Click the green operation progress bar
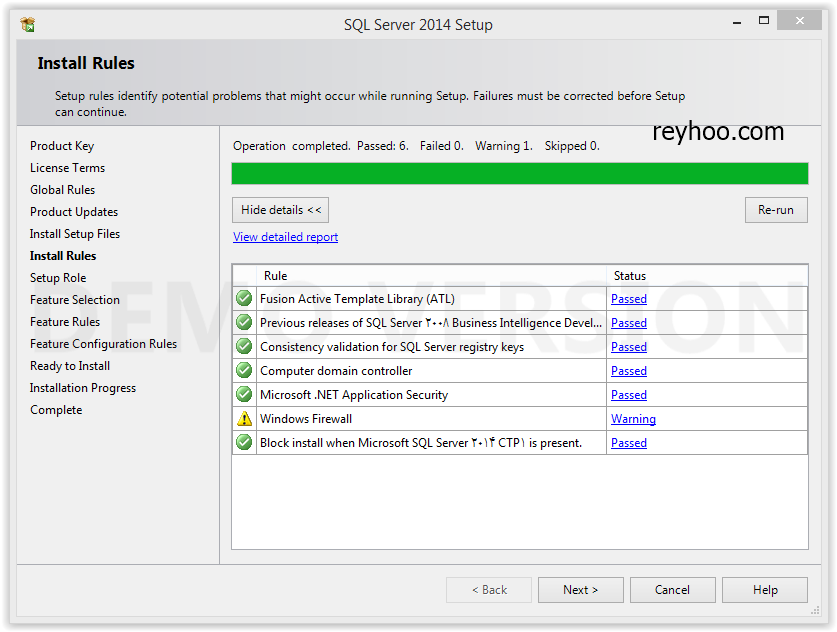The width and height of the screenshot is (837, 632). click(x=520, y=173)
